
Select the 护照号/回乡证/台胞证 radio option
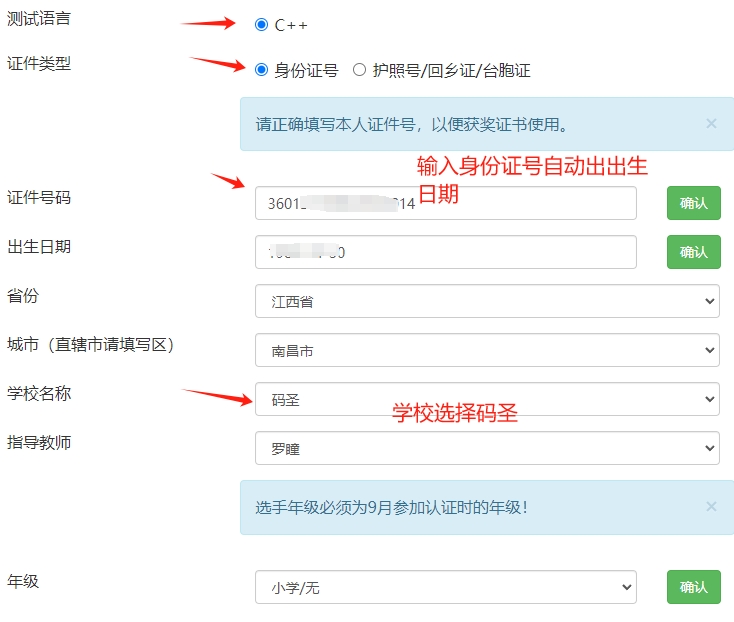pyautogui.click(x=360, y=70)
